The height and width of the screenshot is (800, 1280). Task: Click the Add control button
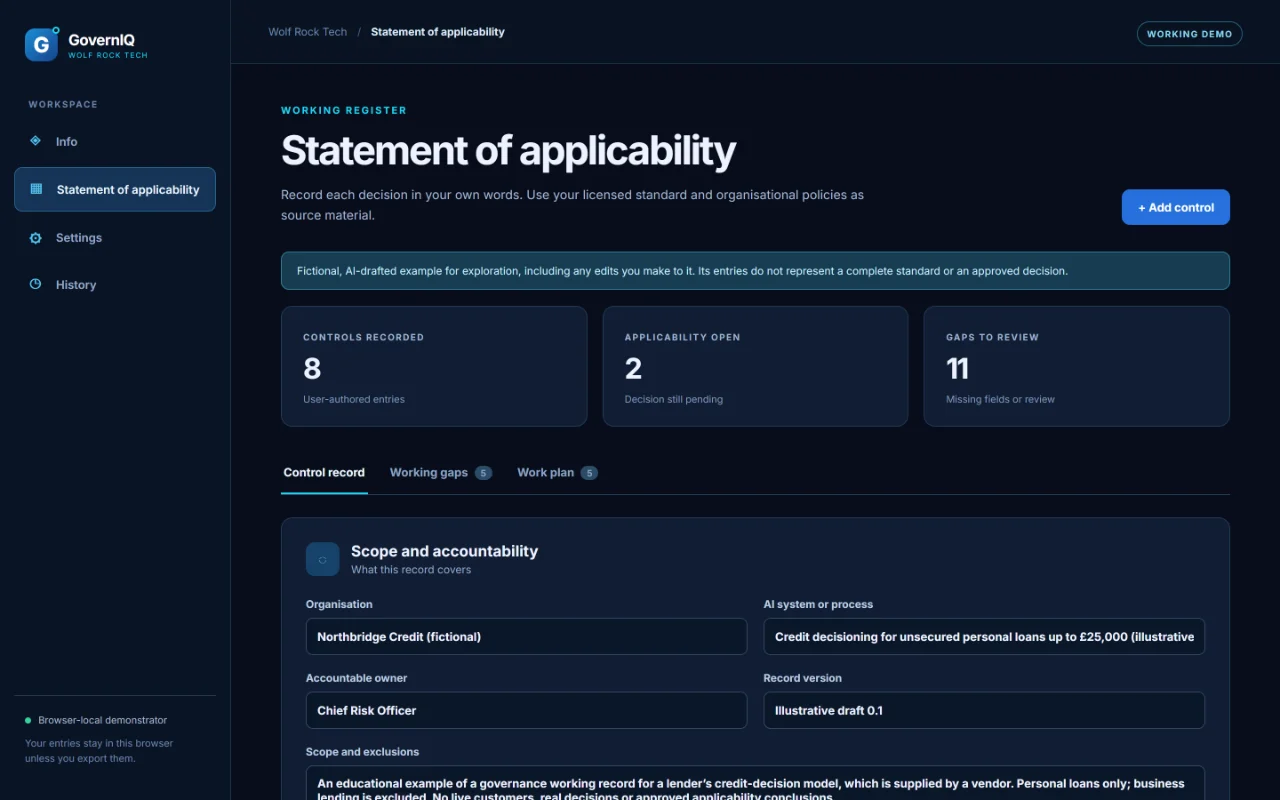[x=1176, y=207]
